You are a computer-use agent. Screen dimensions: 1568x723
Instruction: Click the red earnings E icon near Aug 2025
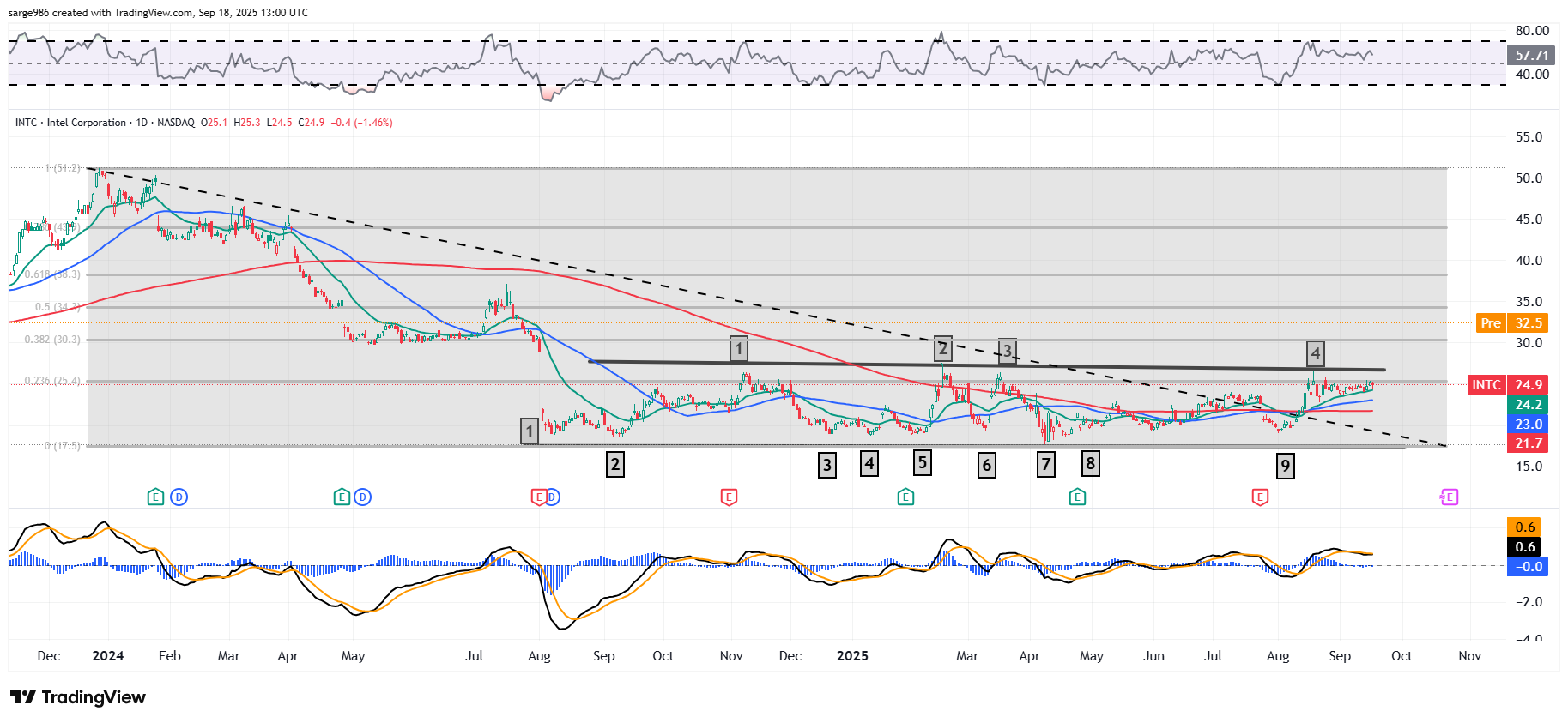pyautogui.click(x=1260, y=497)
